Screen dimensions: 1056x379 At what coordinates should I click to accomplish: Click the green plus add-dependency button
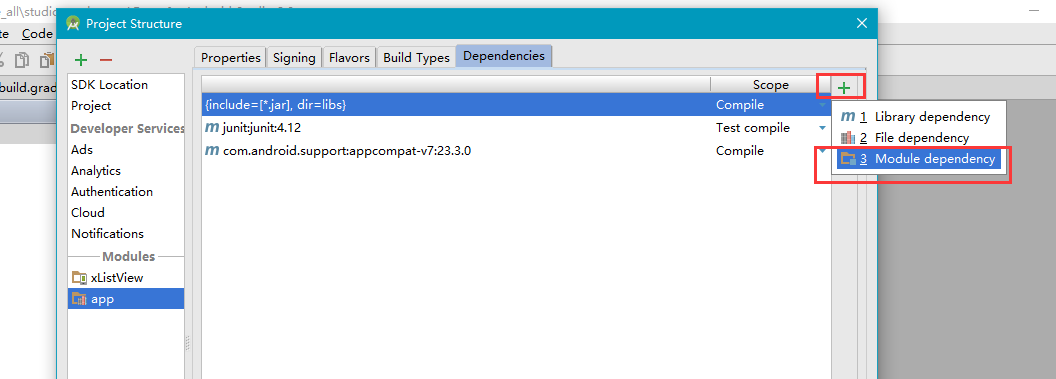point(843,88)
